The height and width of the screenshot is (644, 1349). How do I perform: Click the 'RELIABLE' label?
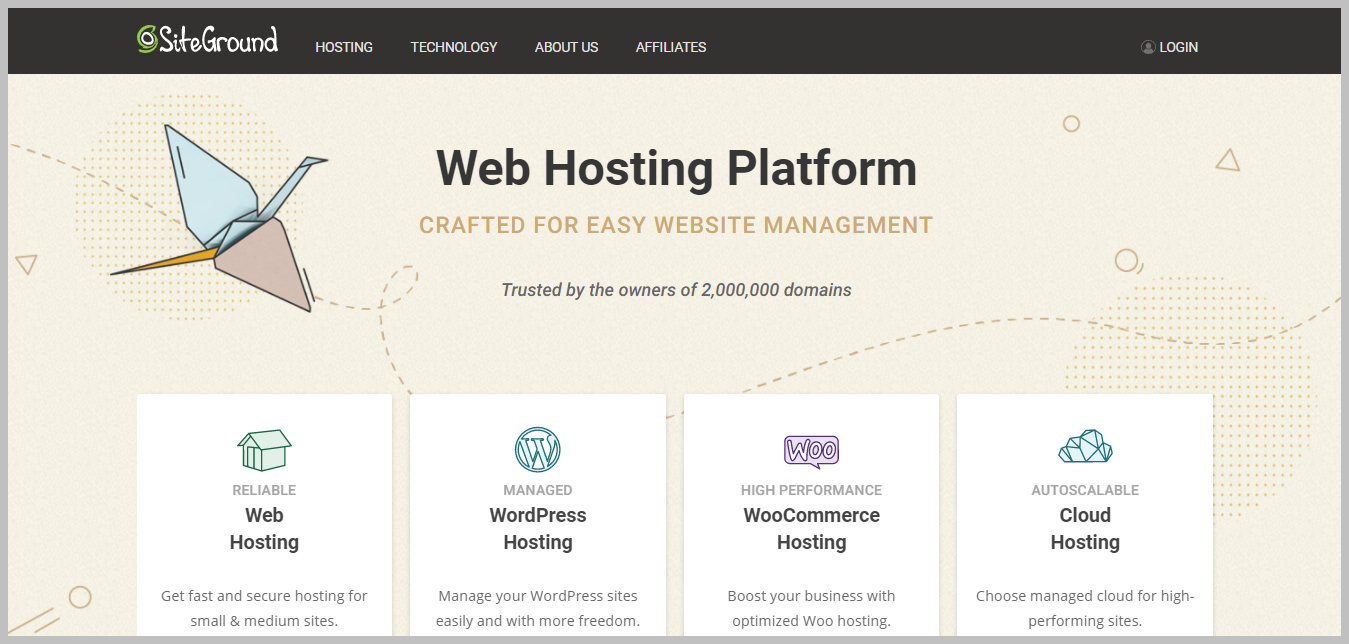click(x=264, y=490)
